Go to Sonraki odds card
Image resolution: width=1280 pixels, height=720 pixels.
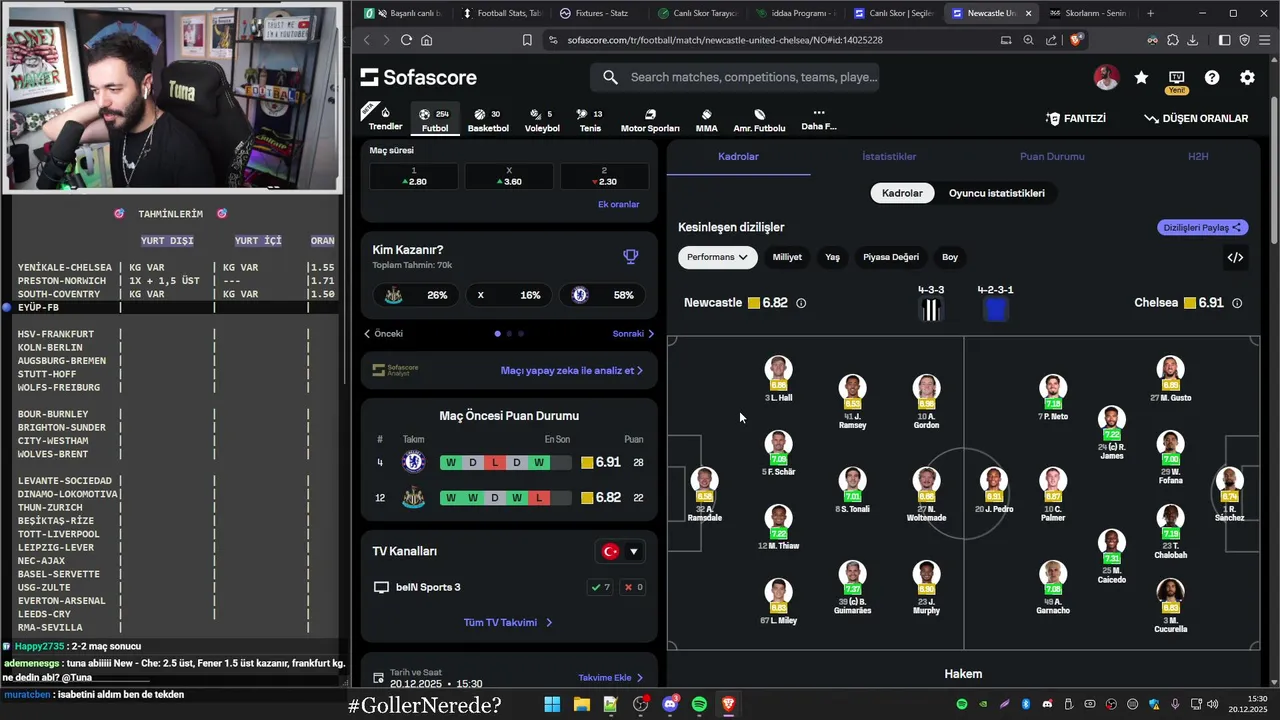(x=633, y=334)
